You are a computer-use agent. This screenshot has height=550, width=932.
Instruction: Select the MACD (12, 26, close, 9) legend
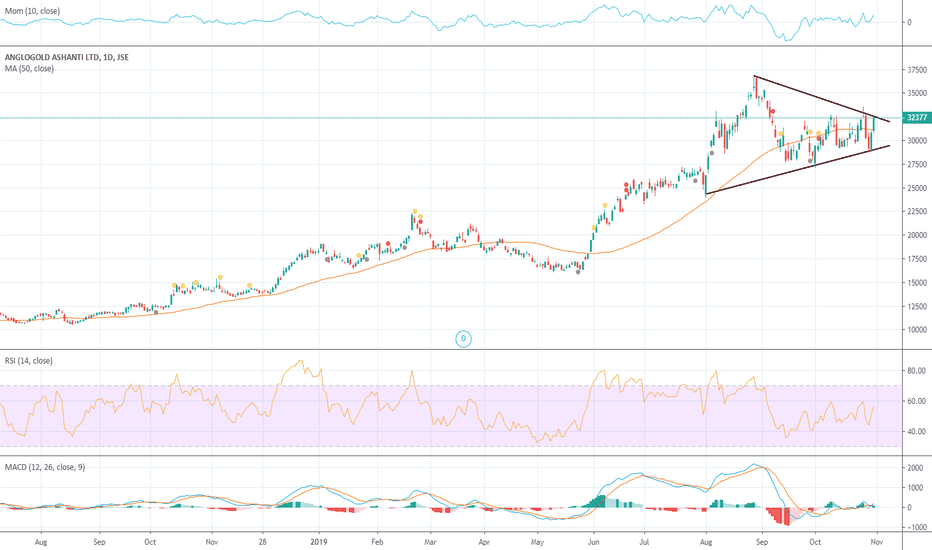45,467
